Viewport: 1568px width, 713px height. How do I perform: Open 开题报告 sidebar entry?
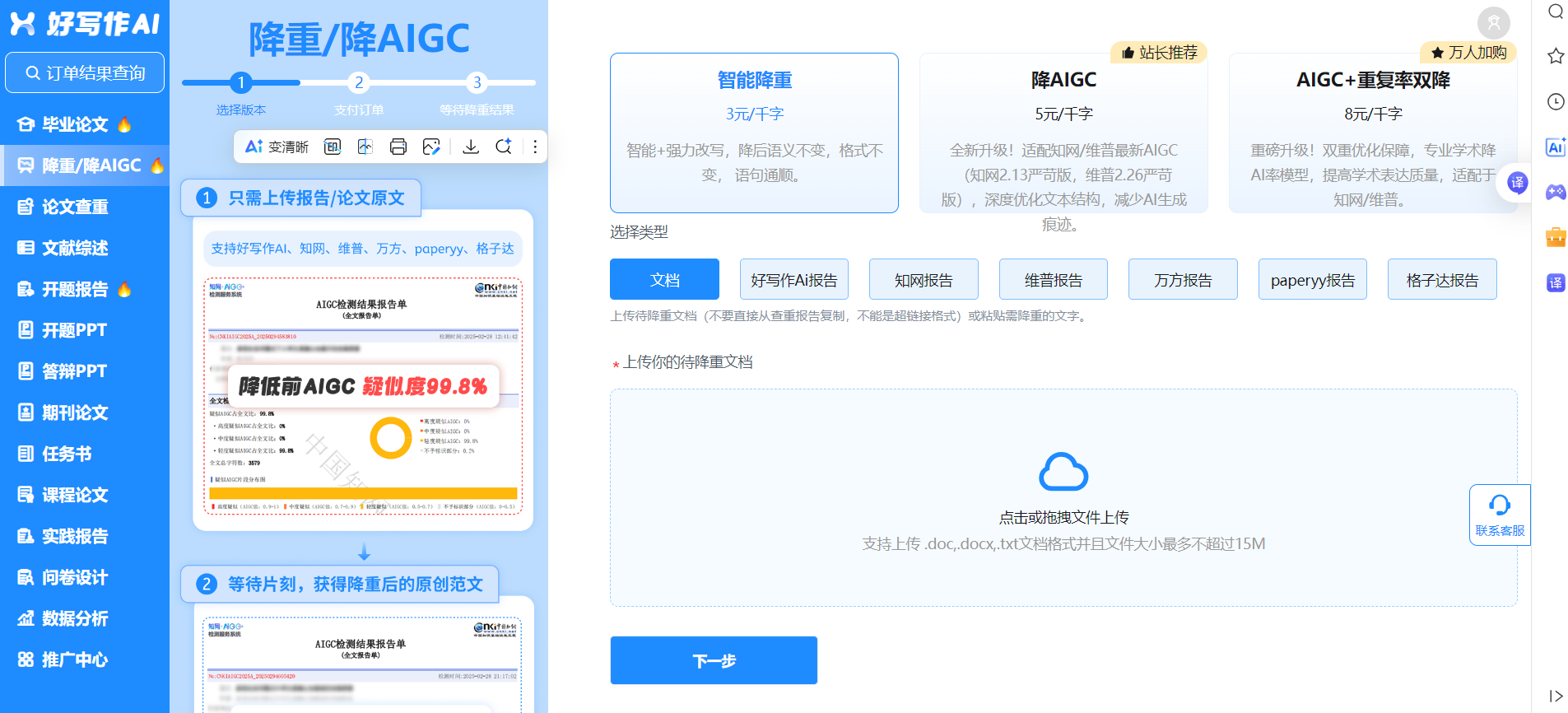click(75, 289)
